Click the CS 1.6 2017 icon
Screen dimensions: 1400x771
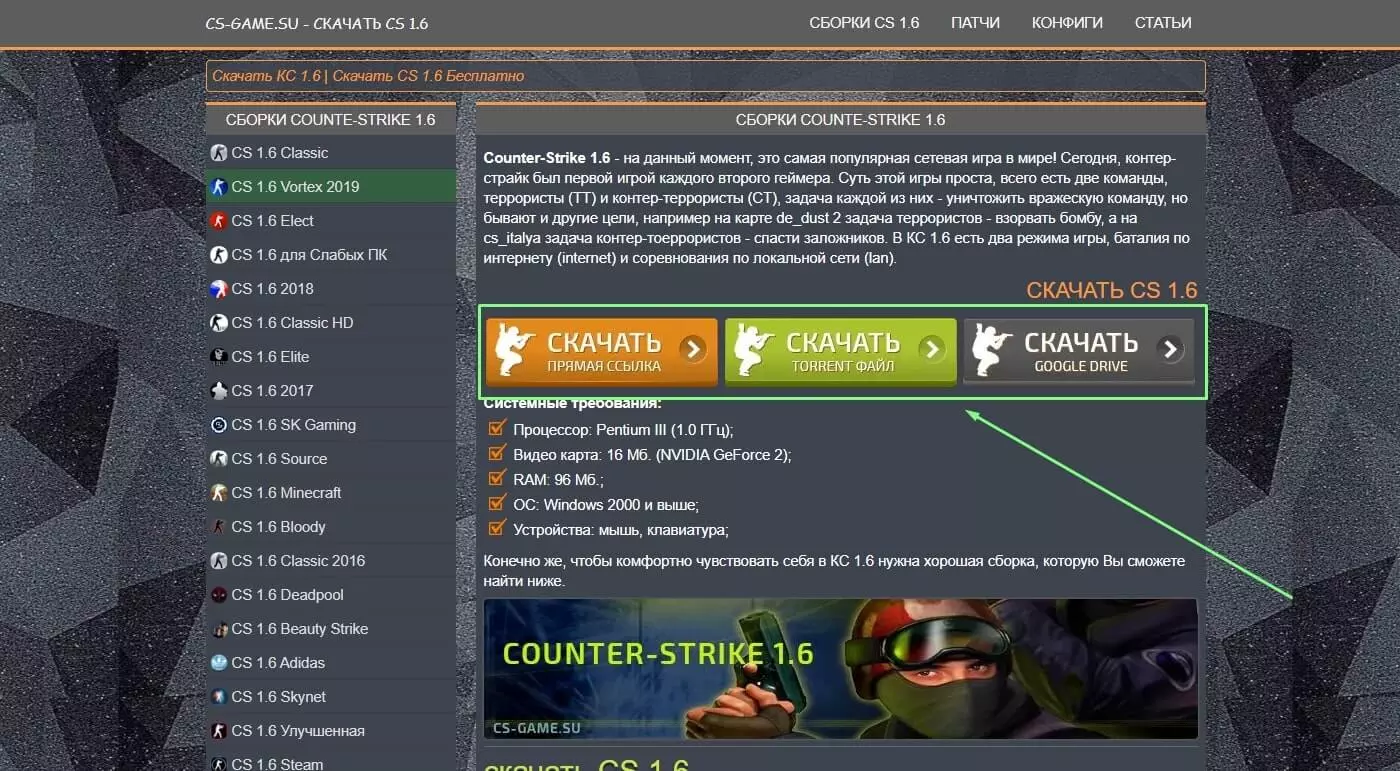pos(219,391)
